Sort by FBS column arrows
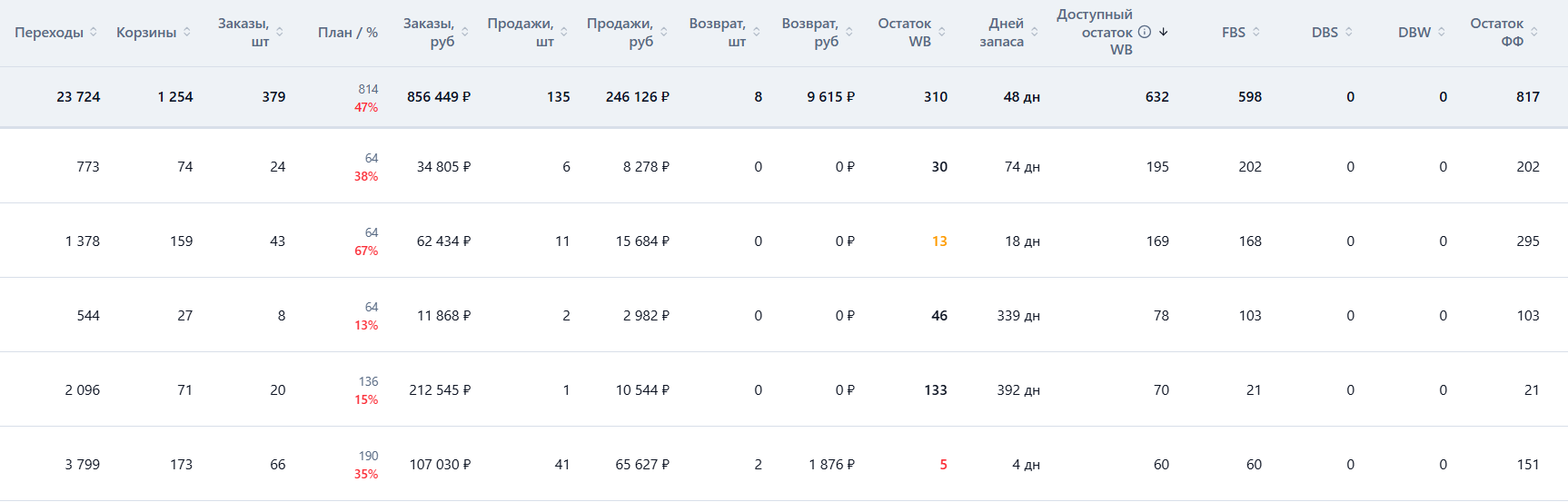This screenshot has width=1568, height=502. (1256, 32)
